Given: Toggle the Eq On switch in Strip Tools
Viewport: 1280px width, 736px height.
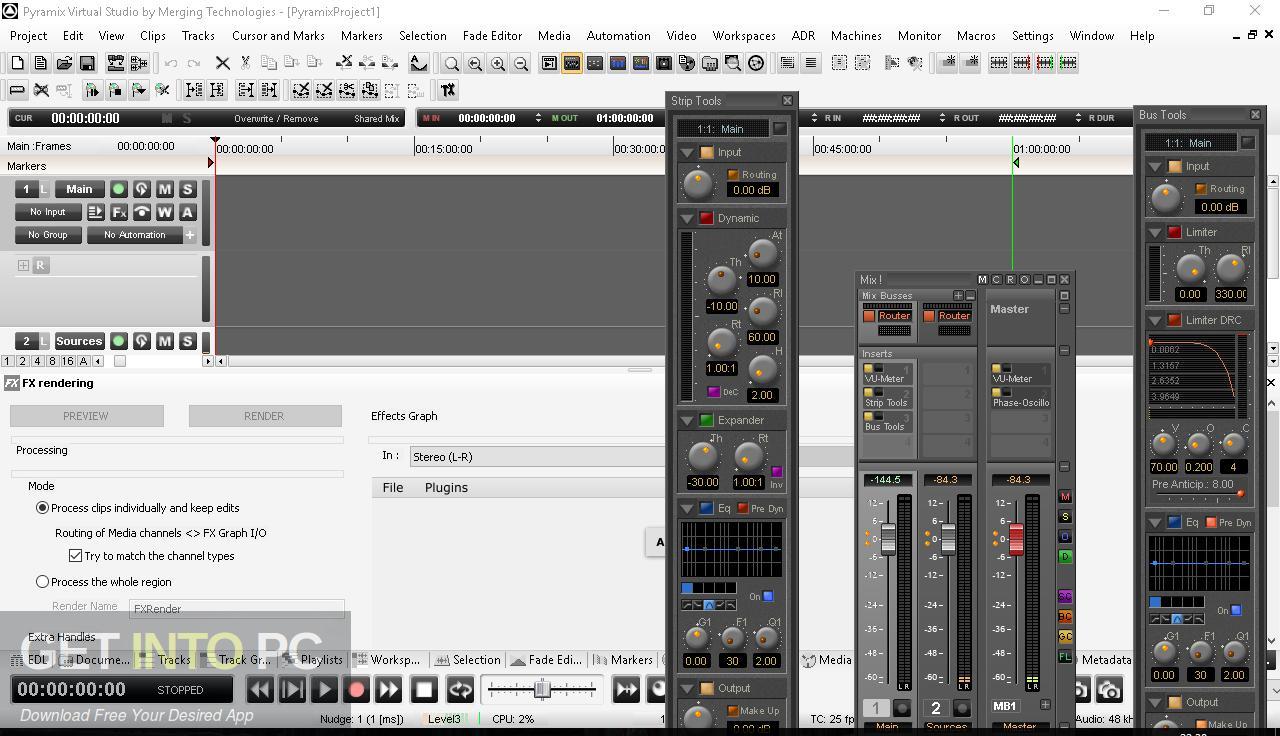Looking at the screenshot, I should point(768,597).
